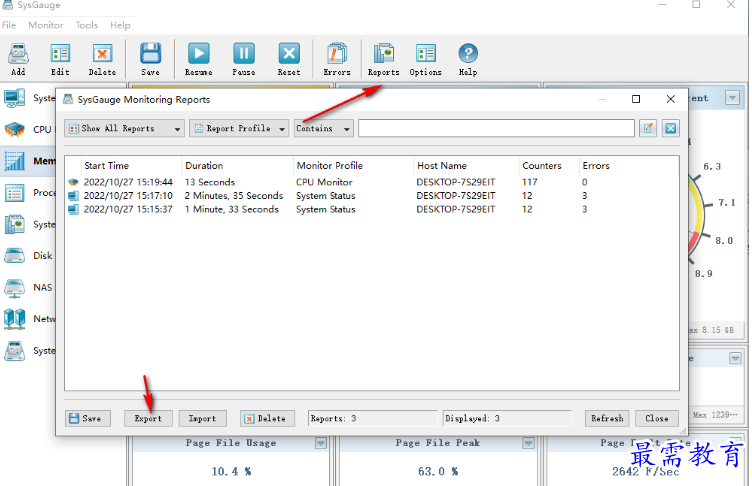Select the report started 2022/10/27 15:15:37

tap(128, 209)
